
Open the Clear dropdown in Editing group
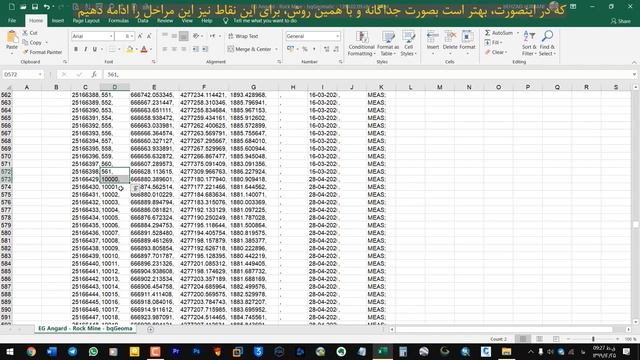[496, 52]
